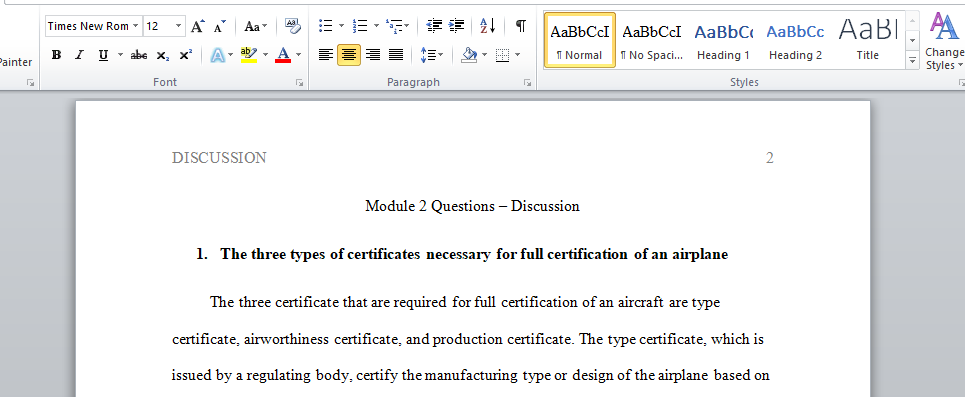
Task: Open Multilevel List dropdown arrow
Action: 407,26
